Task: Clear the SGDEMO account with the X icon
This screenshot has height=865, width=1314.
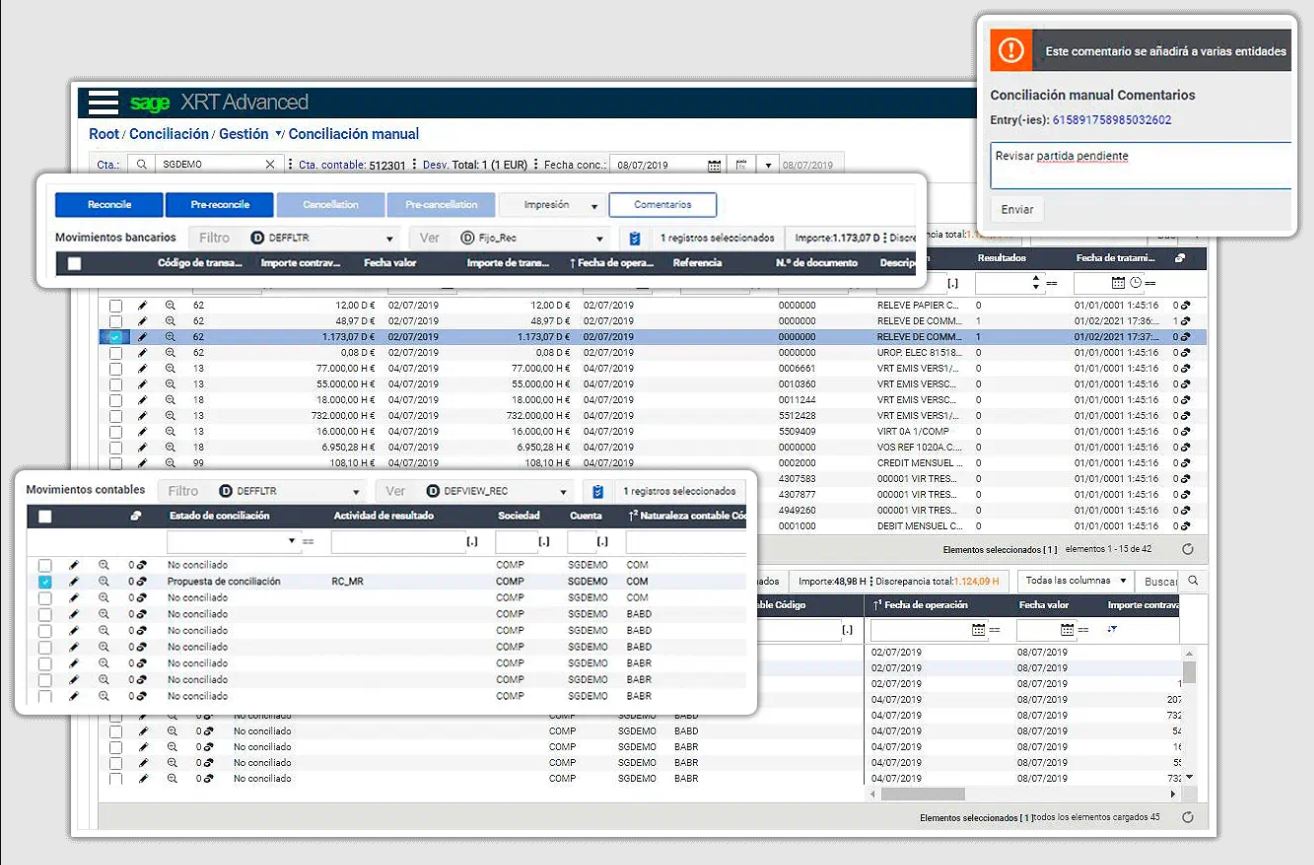Action: 270,165
